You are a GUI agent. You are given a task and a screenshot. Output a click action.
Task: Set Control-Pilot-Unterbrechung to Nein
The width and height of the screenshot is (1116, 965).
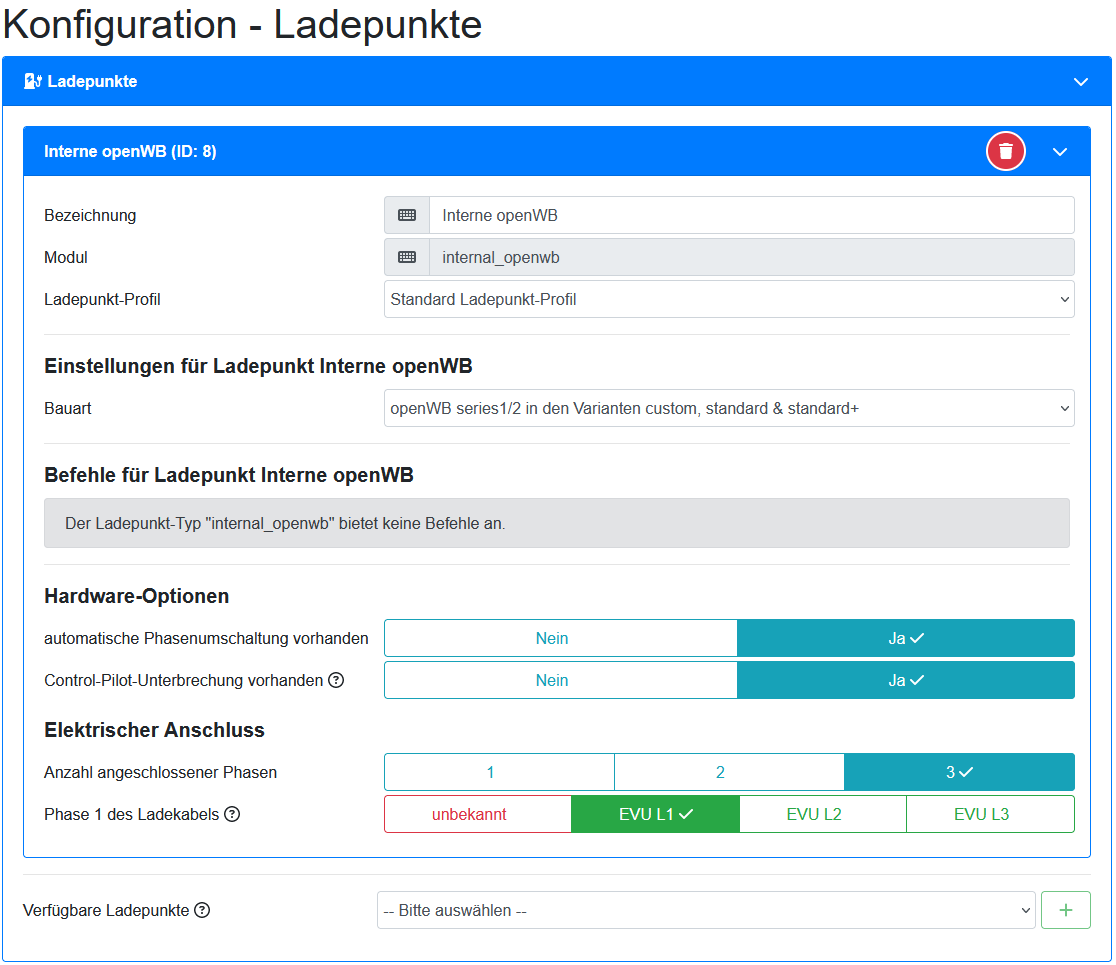pyautogui.click(x=560, y=680)
